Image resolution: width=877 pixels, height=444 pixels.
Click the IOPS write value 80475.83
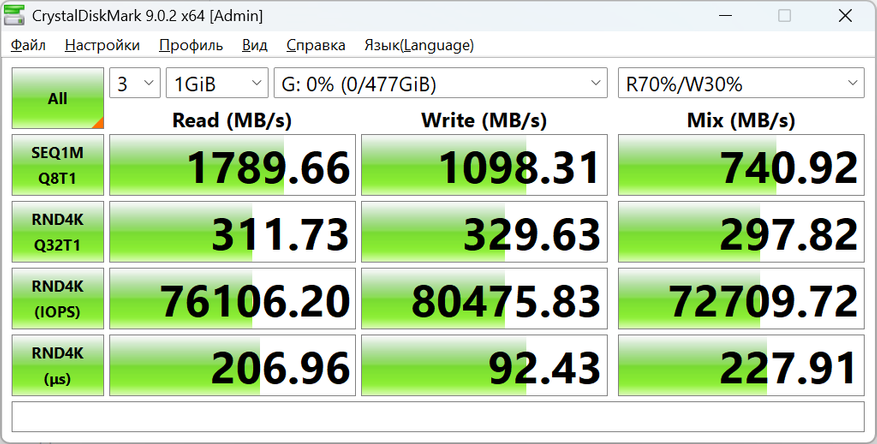(x=484, y=299)
